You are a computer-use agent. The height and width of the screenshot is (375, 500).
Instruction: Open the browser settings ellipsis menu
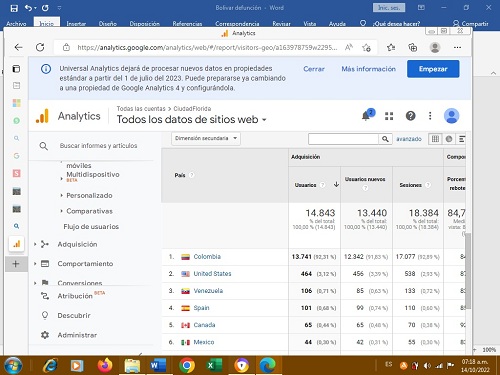click(457, 47)
